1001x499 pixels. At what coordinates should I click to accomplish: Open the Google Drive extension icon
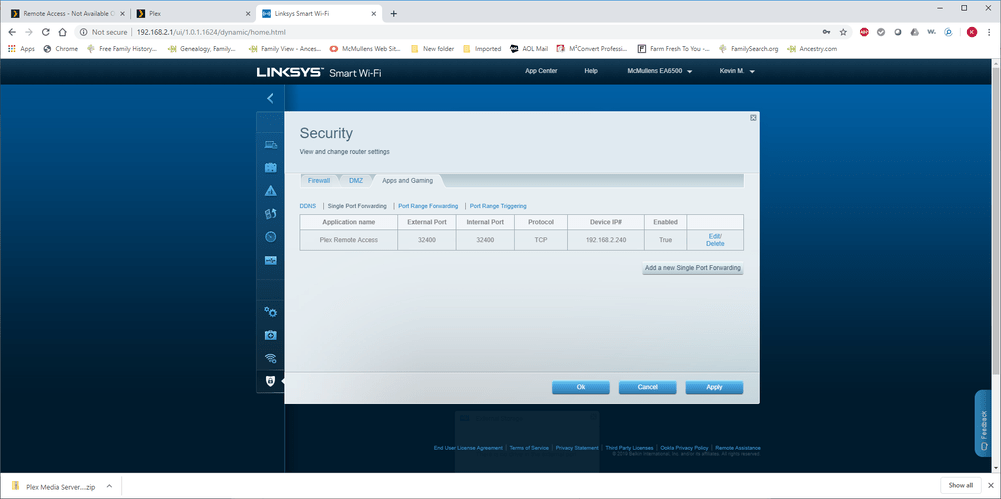pyautogui.click(x=915, y=32)
